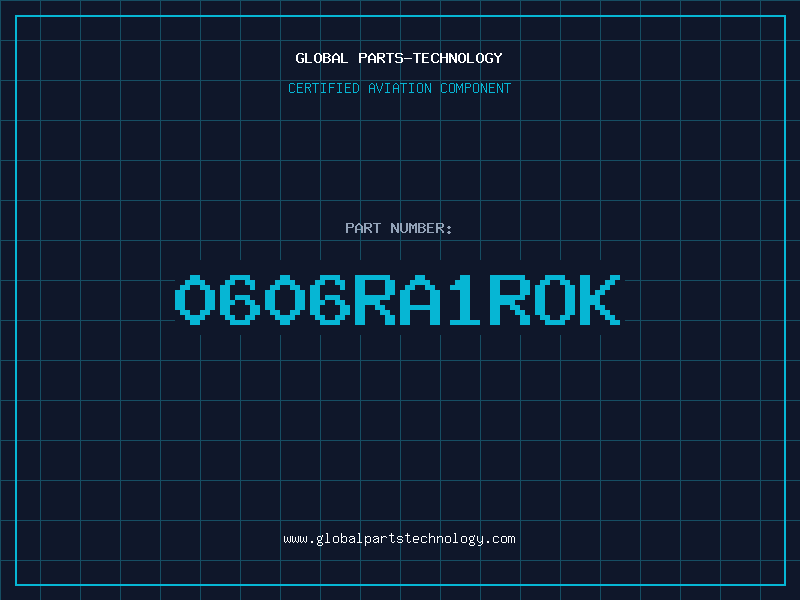Click the hyphen between PARTS and TECHNOLOGY
Viewport: 800px width, 600px height.
pyautogui.click(x=408, y=58)
